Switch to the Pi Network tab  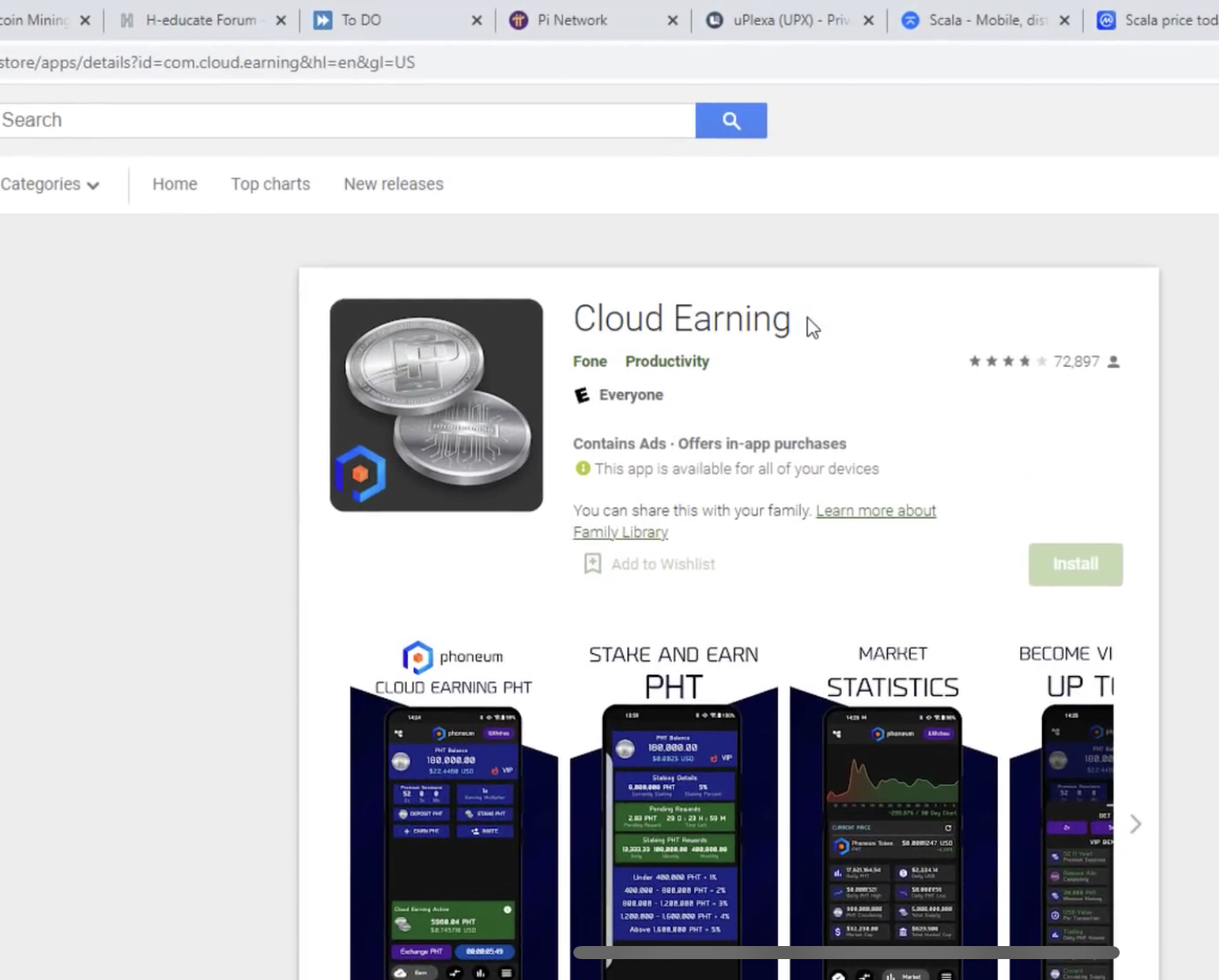pos(593,20)
